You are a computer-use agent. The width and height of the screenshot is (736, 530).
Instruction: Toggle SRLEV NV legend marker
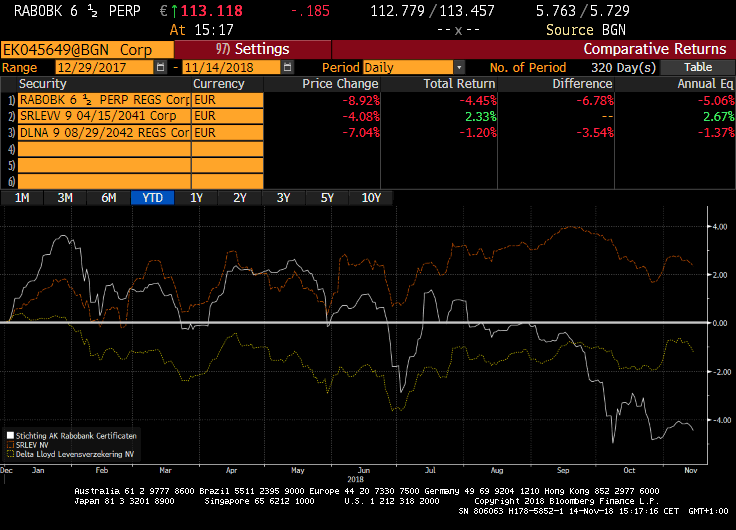coord(10,445)
